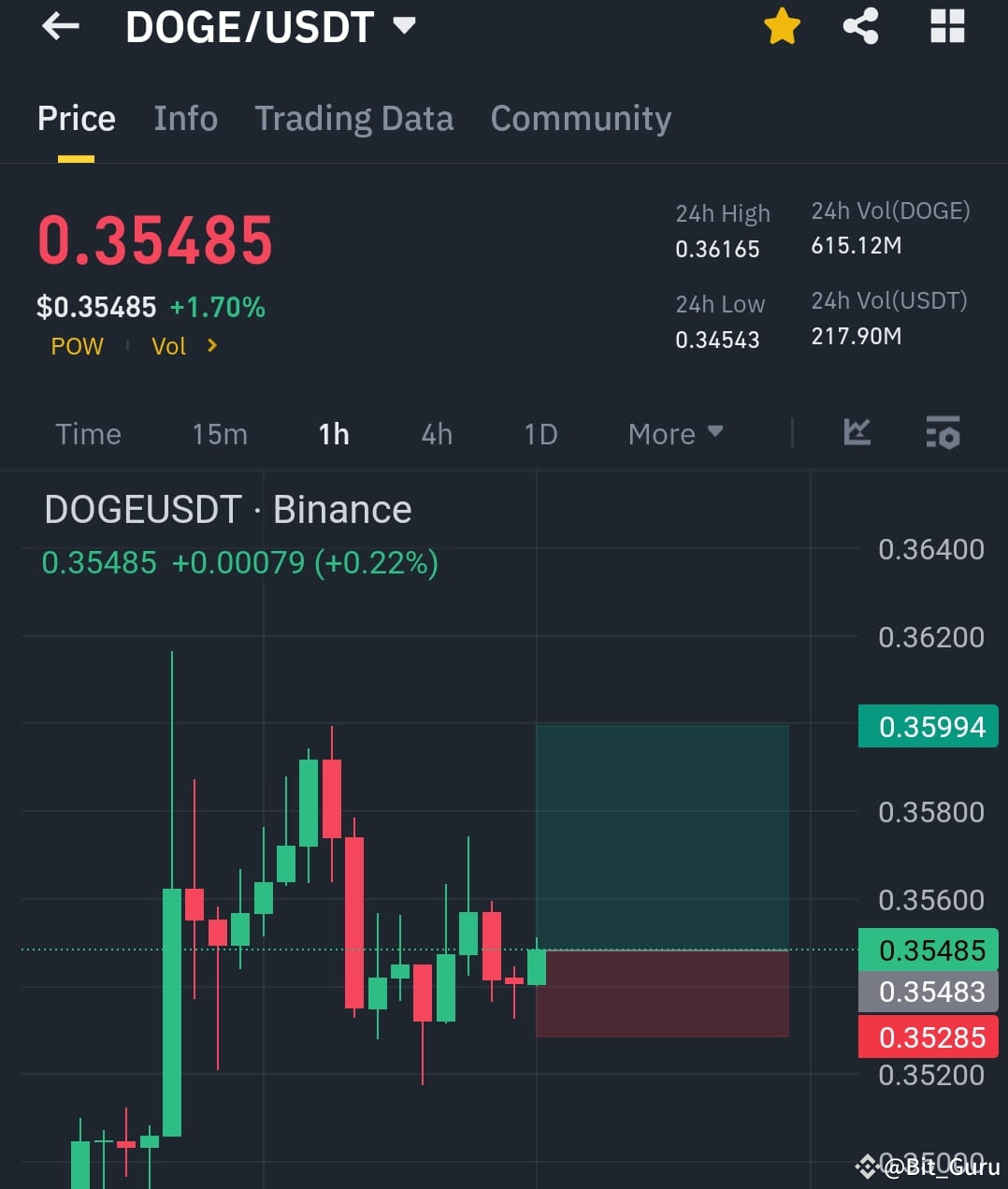
Task: Open chart settings with the gear icon
Action: point(943,432)
